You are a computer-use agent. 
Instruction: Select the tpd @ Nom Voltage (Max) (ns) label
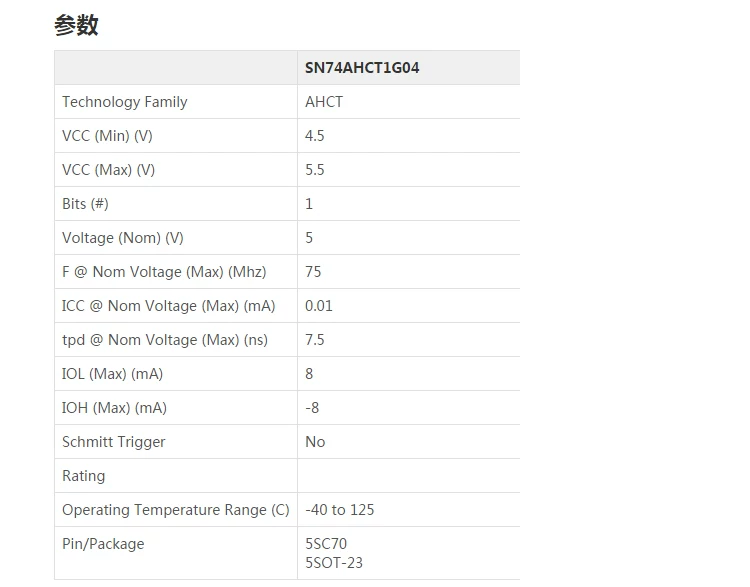[x=165, y=340]
